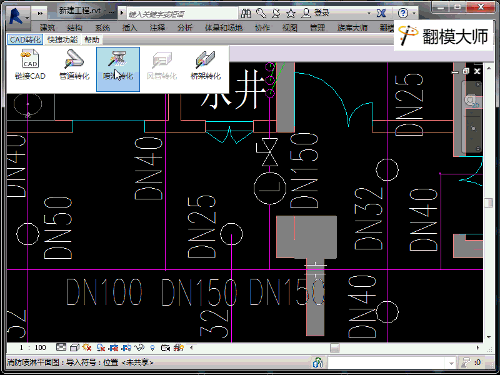This screenshot has width=500, height=375.
Task: Click the detail level icon
Action: (61, 347)
